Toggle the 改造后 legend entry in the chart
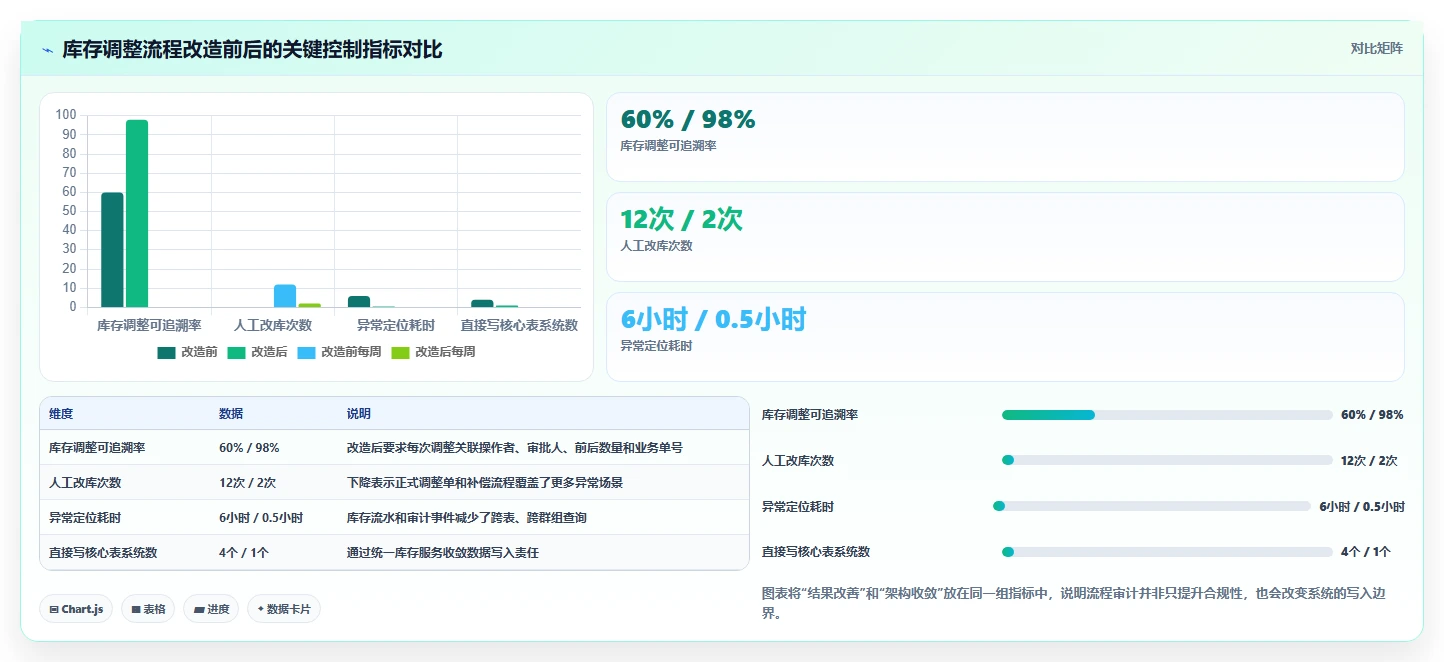Viewport: 1444px width, 662px height. point(258,352)
